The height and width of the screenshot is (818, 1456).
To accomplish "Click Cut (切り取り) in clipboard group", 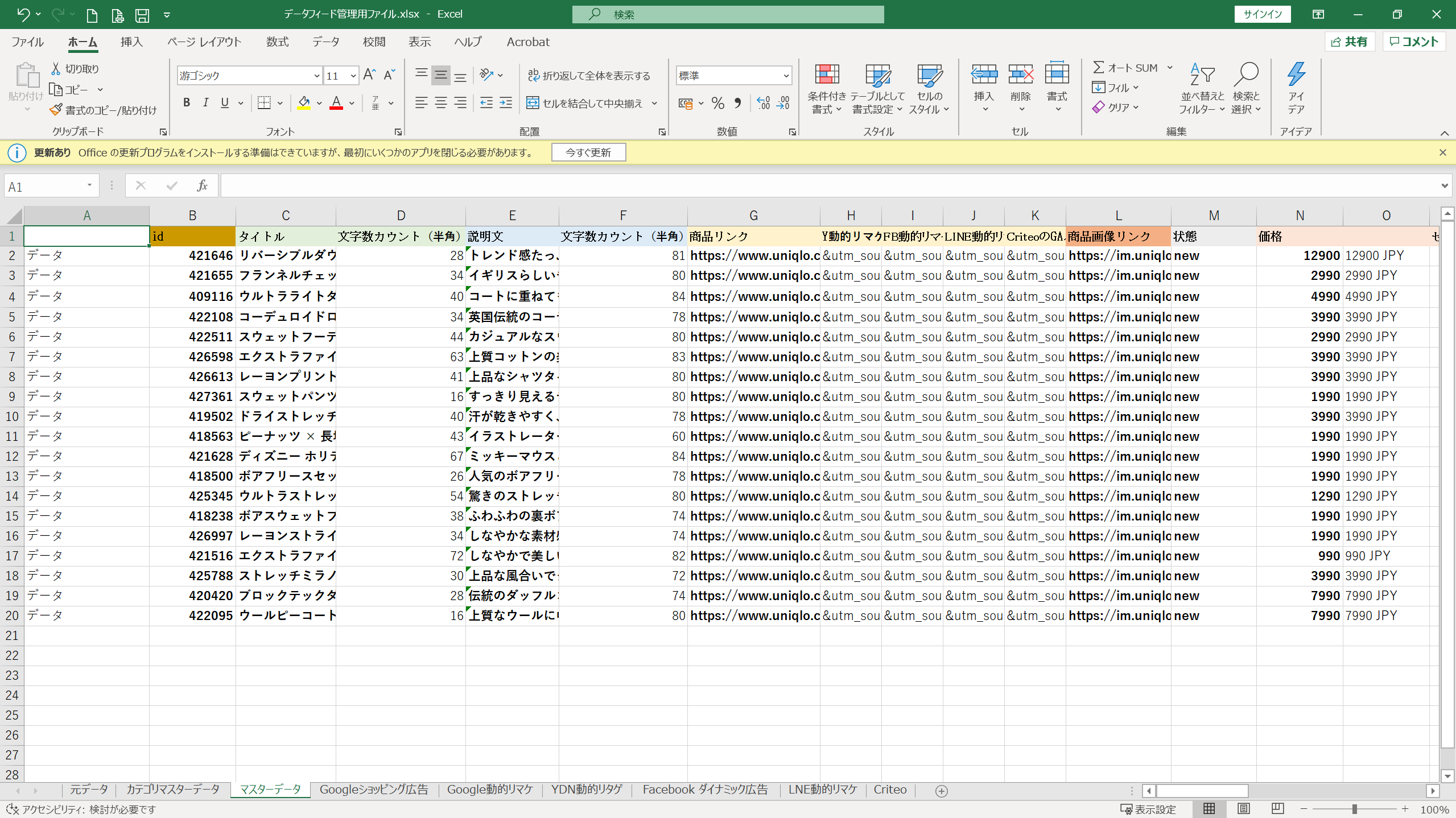I will tap(75, 69).
